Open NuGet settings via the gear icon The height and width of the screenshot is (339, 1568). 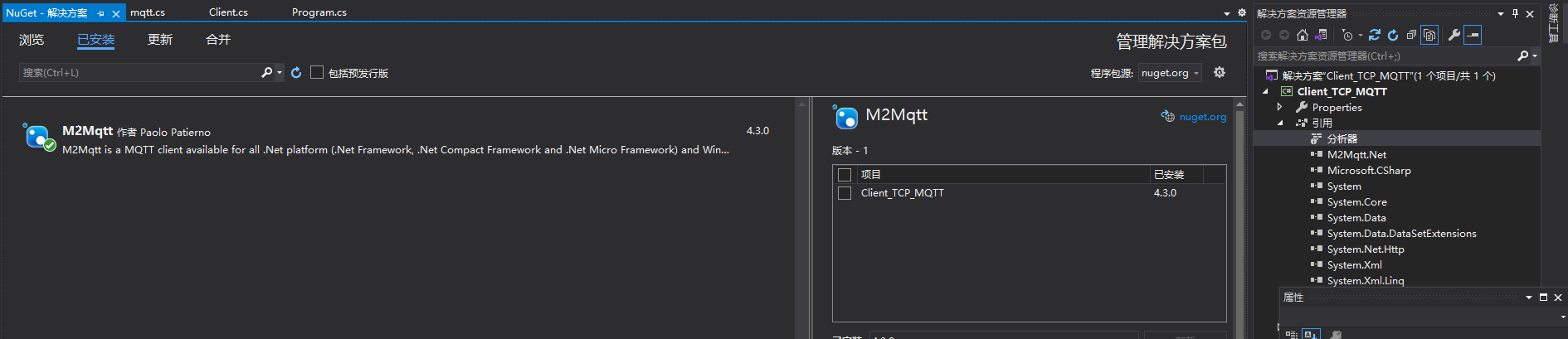click(1220, 72)
